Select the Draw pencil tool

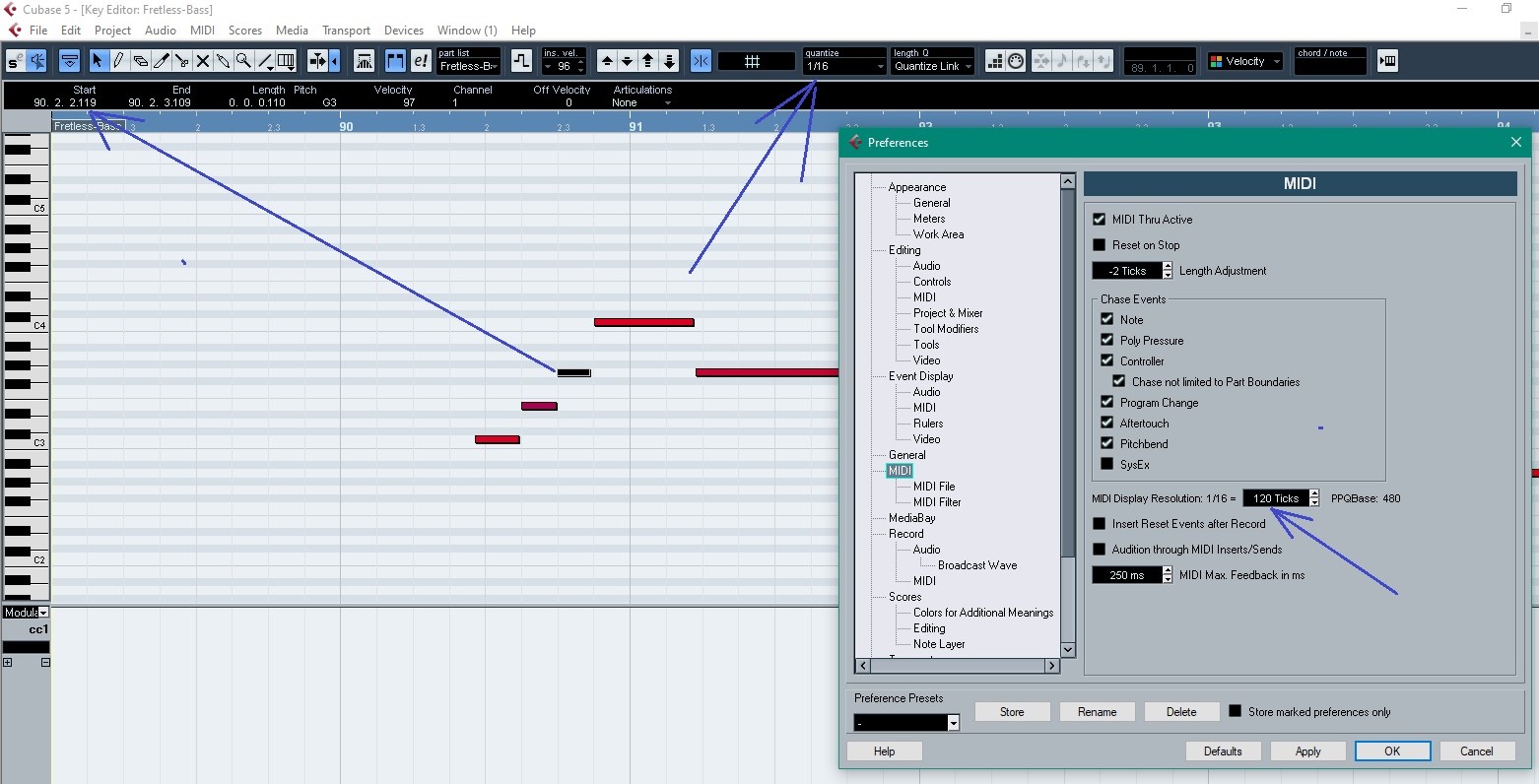point(118,61)
